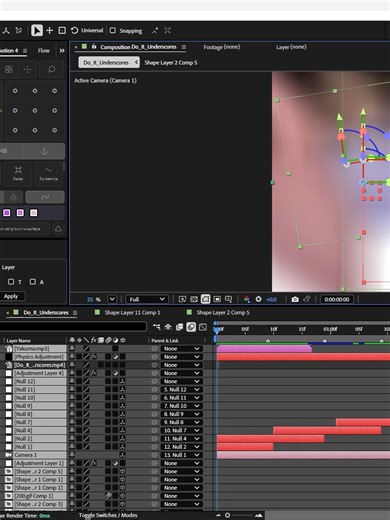
Task: Open Parent dropdown showing 10. Null 7
Action: click(182, 430)
